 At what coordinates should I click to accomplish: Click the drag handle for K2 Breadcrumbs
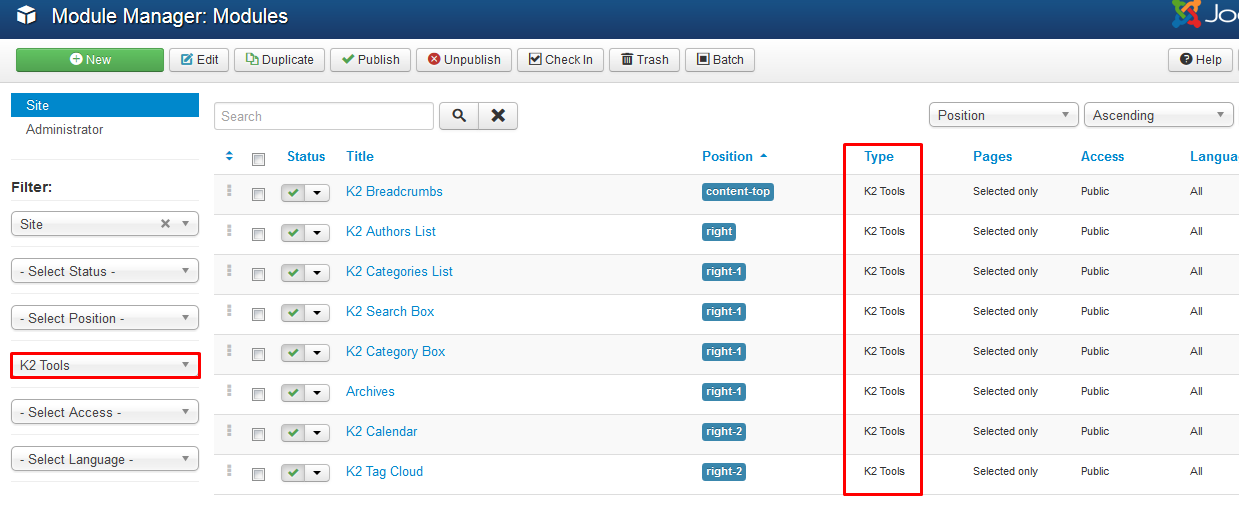tap(229, 190)
